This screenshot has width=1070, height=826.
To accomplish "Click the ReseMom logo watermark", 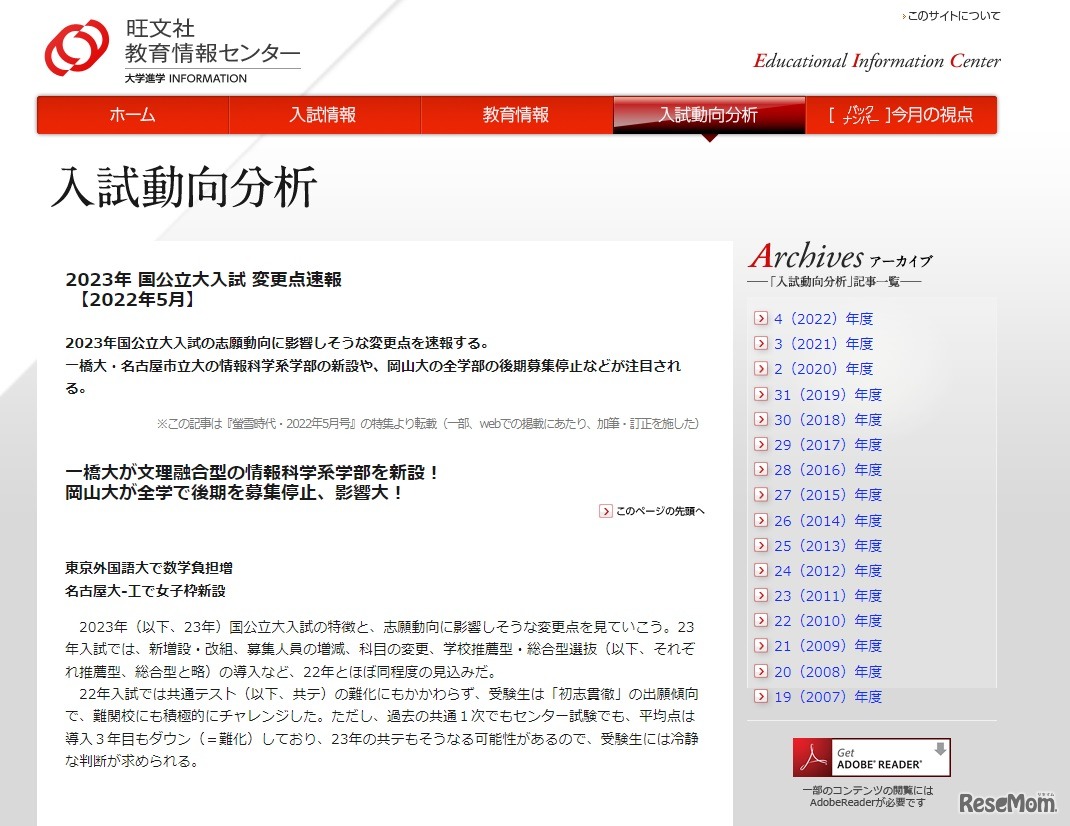I will tap(1006, 803).
